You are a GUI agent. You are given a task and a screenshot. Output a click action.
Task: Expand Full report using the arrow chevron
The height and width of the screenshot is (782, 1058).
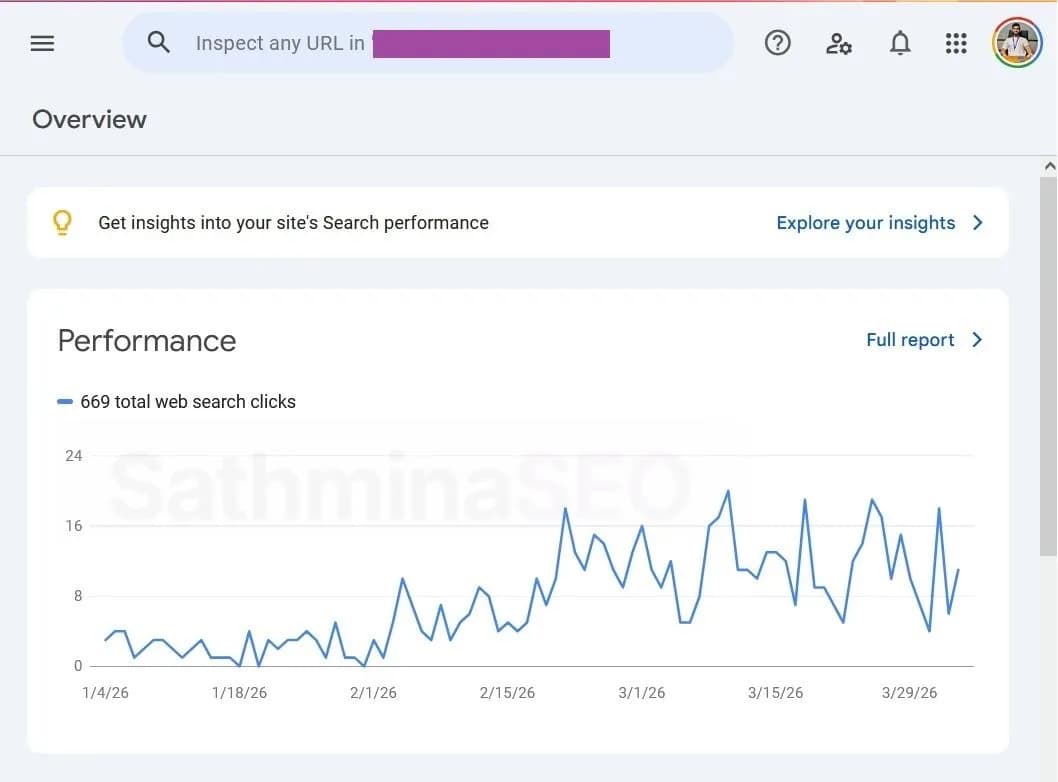coord(975,340)
